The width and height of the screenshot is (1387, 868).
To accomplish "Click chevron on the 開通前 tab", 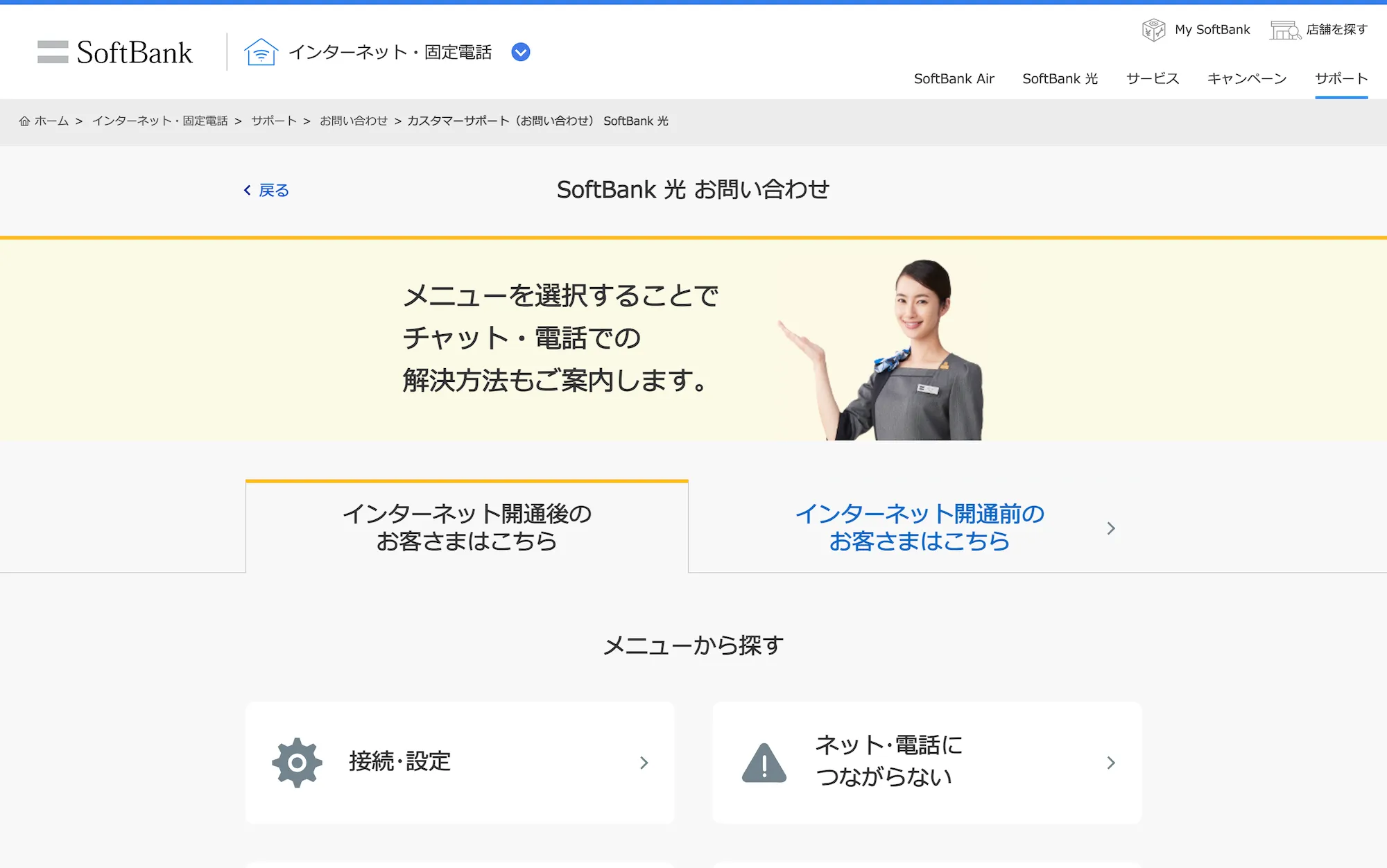I will pos(1111,528).
